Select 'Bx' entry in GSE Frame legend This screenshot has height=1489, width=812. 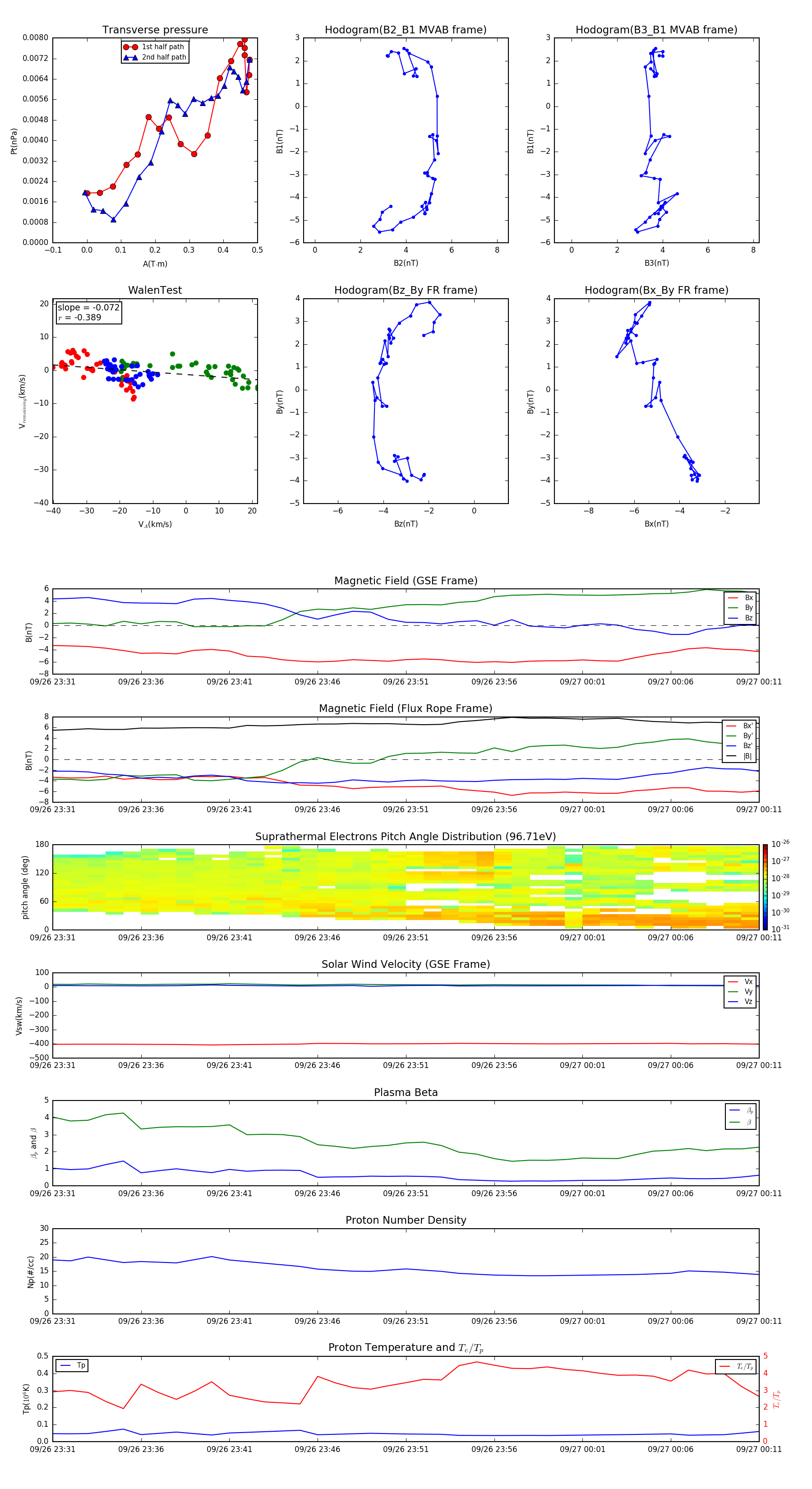coord(740,598)
